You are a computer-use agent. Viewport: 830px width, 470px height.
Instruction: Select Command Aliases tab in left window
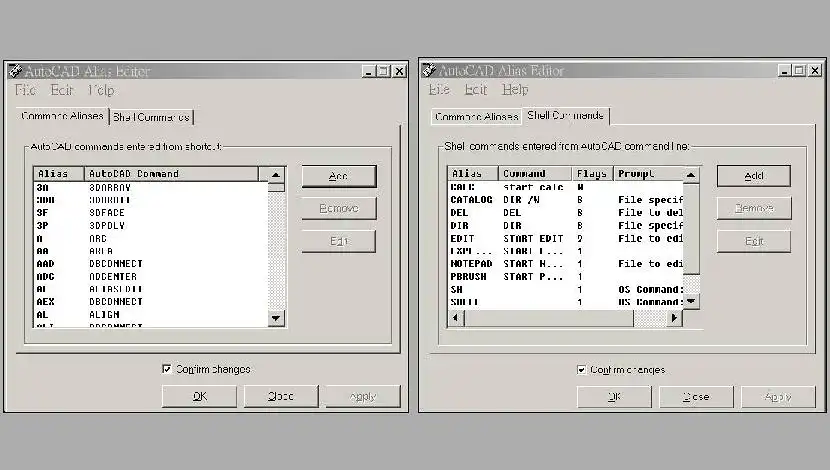[62, 116]
